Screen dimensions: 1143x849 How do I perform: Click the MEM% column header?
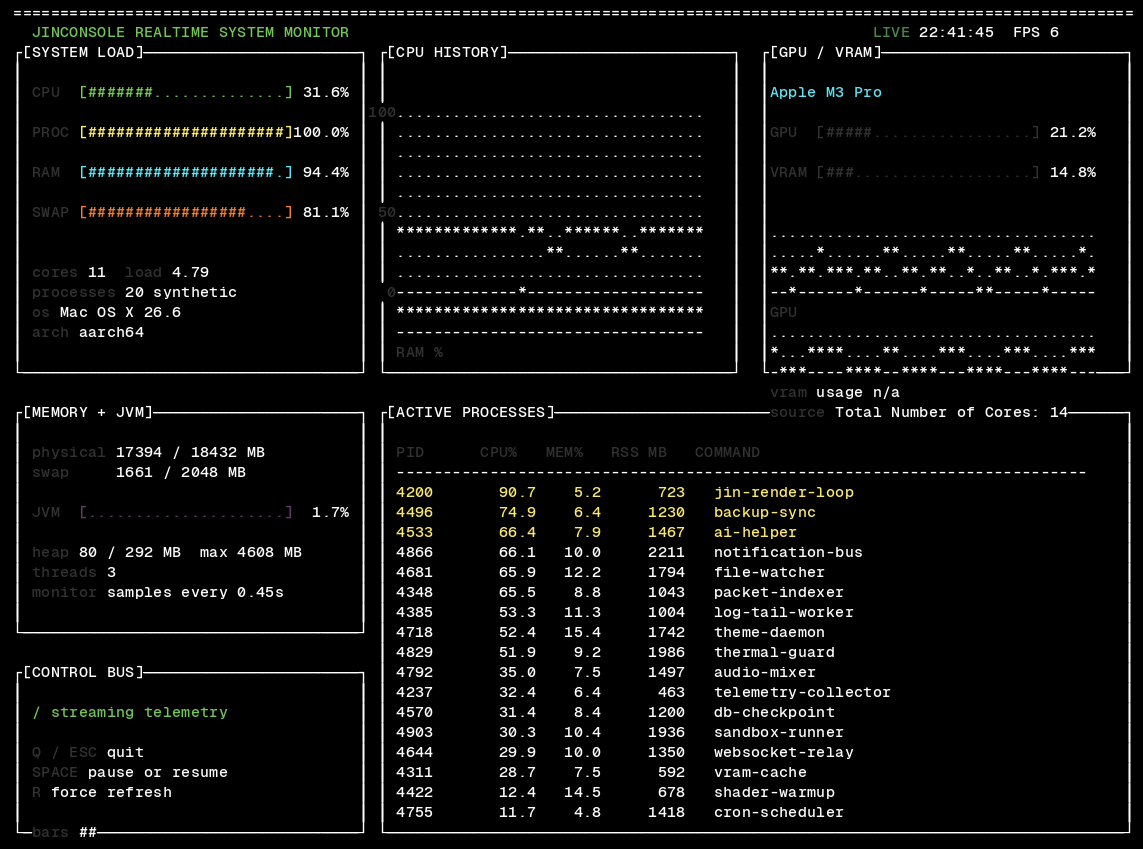tap(564, 453)
